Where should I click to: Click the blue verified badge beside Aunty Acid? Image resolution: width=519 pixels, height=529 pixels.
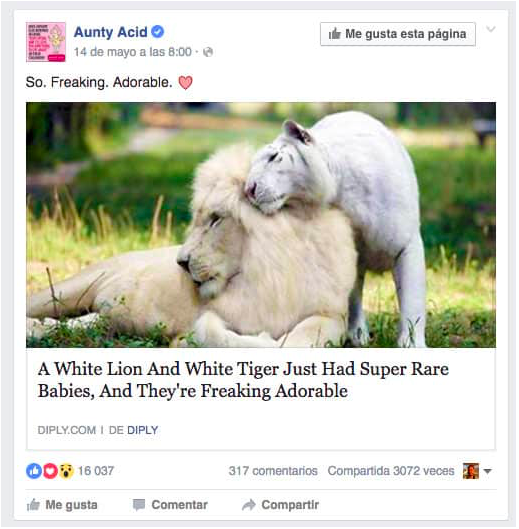click(x=157, y=32)
